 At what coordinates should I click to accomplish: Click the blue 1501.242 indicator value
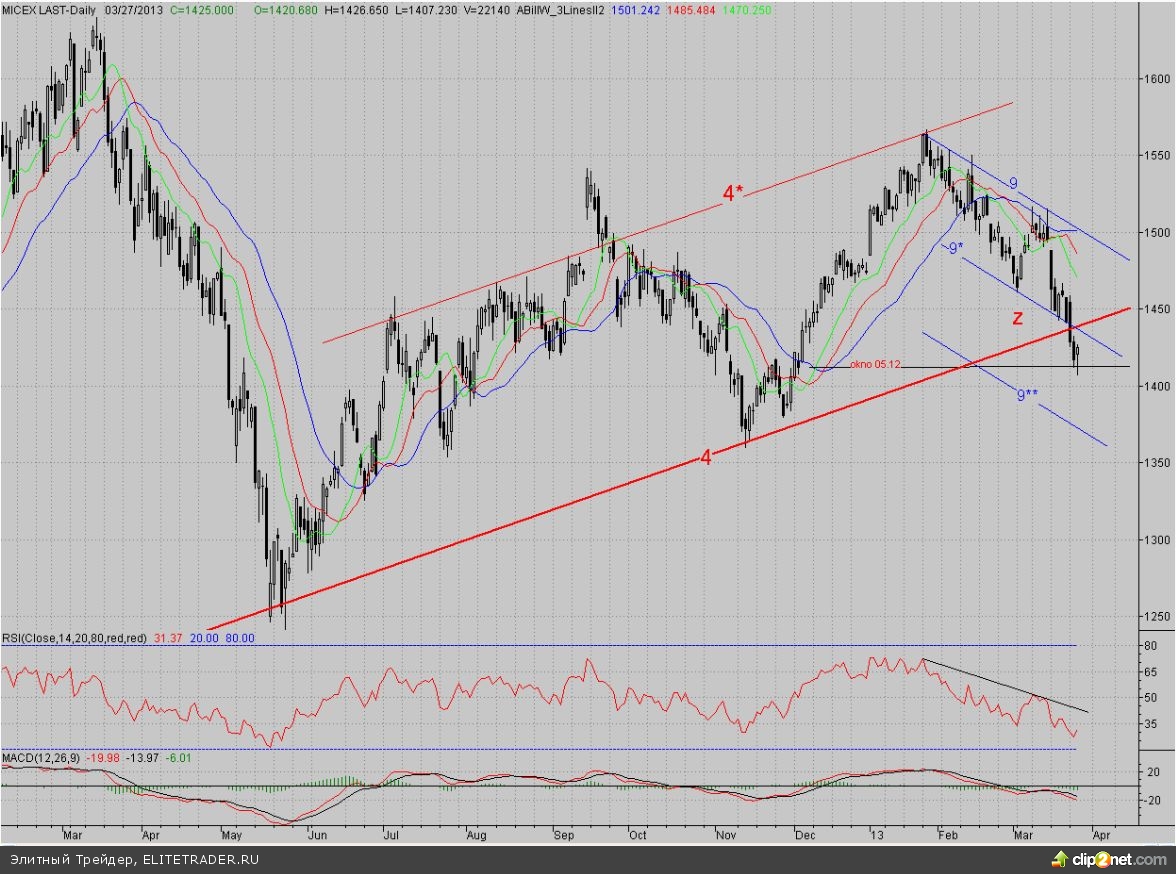point(642,8)
